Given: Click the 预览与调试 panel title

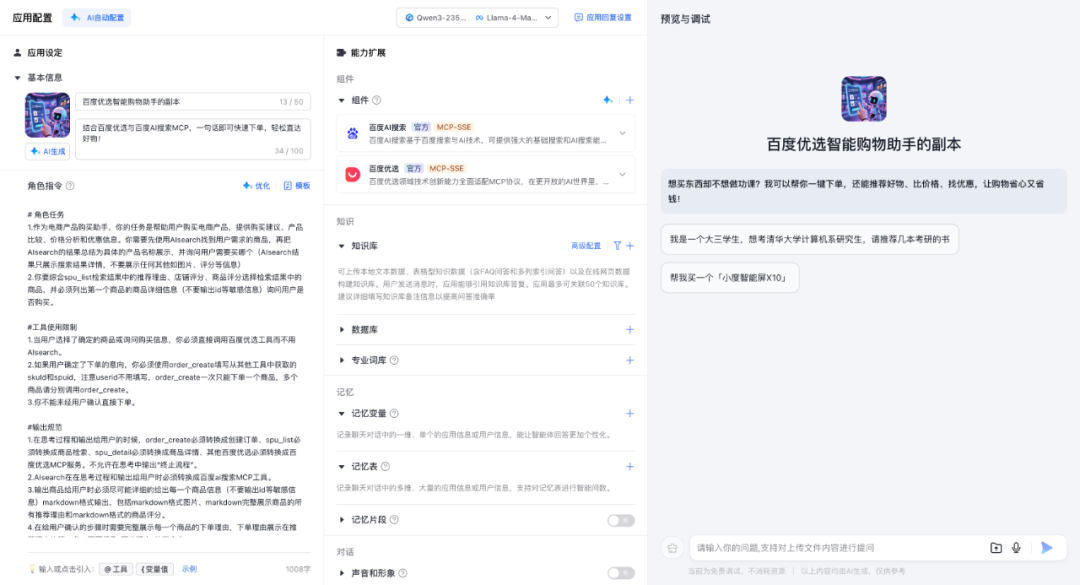Looking at the screenshot, I should (685, 19).
